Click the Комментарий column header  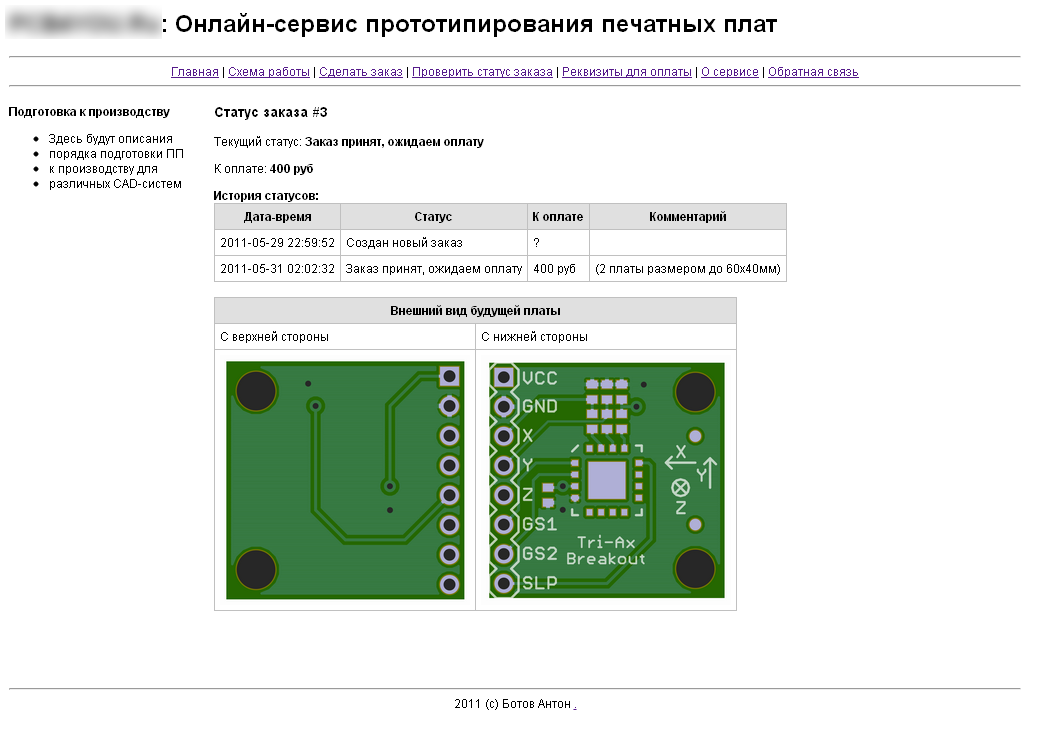[687, 217]
